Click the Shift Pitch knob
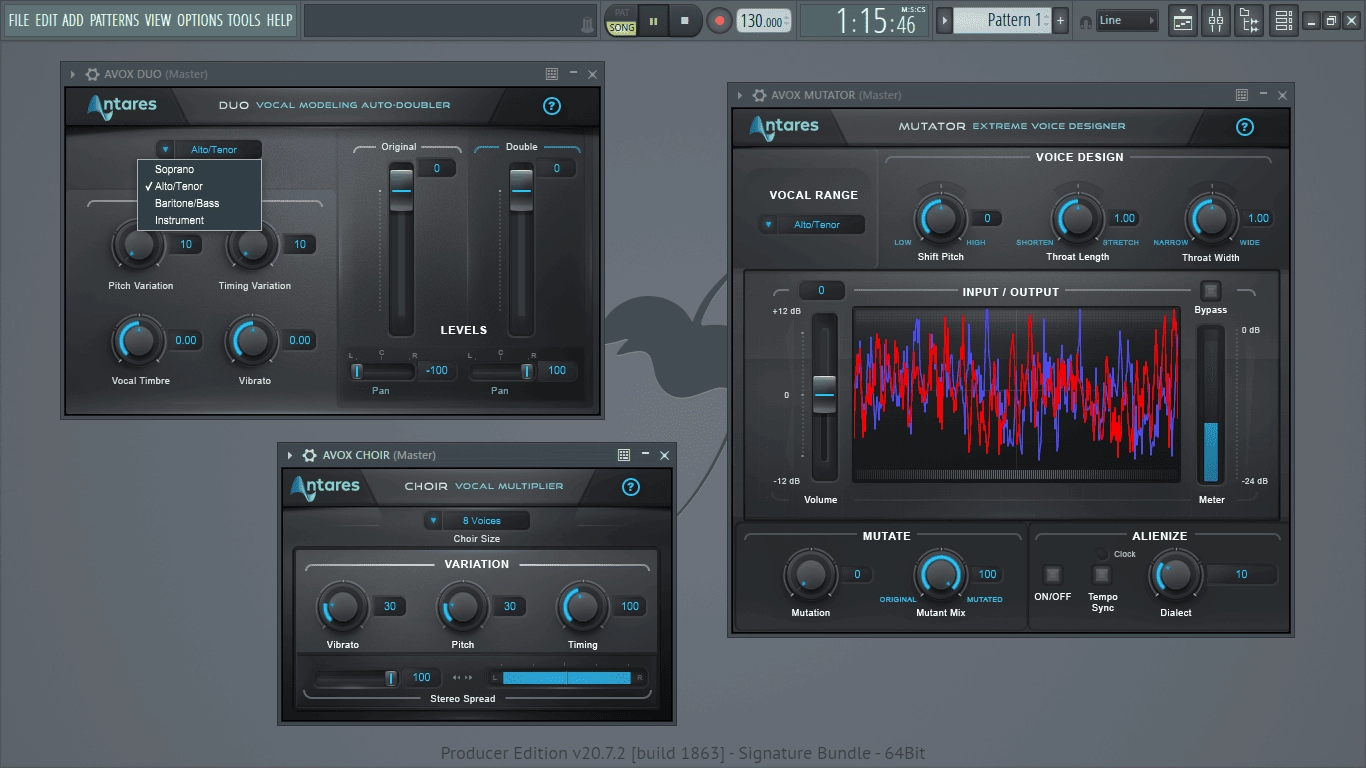The height and width of the screenshot is (768, 1366). tap(941, 219)
